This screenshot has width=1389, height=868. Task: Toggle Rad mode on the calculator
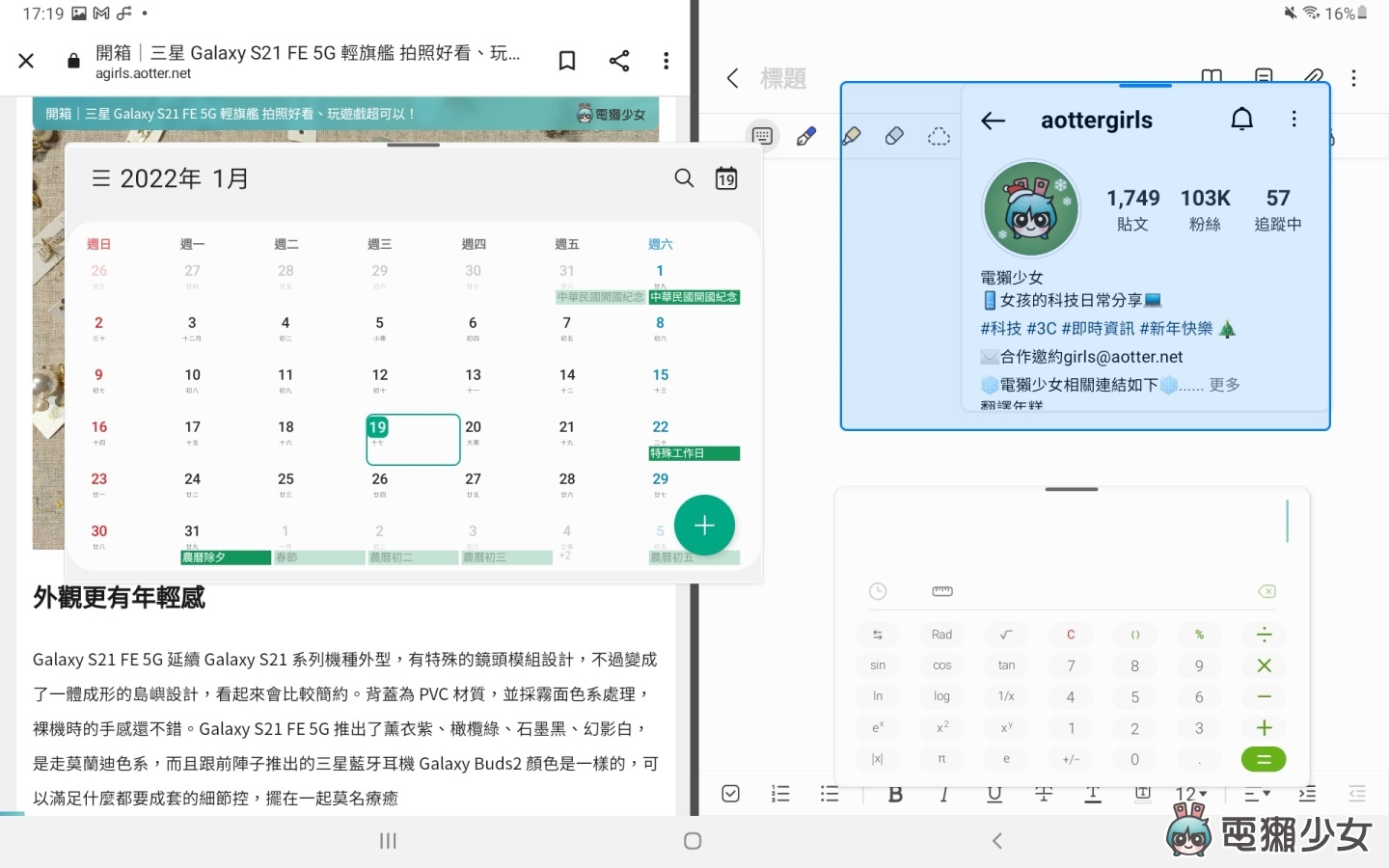pos(940,634)
